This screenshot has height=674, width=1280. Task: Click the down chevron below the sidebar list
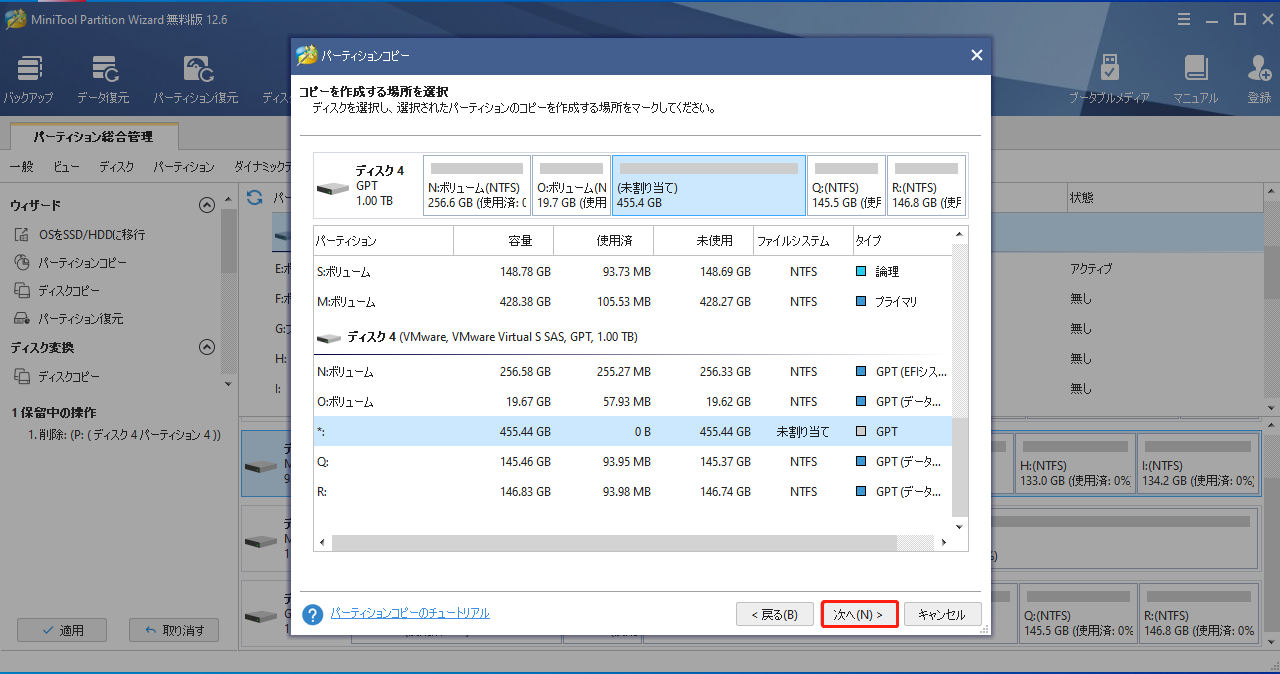pyautogui.click(x=227, y=383)
